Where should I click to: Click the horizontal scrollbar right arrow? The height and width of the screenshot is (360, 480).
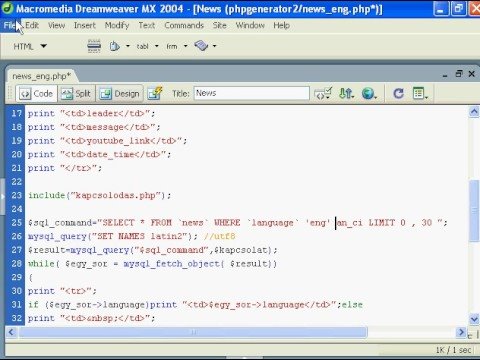461,332
